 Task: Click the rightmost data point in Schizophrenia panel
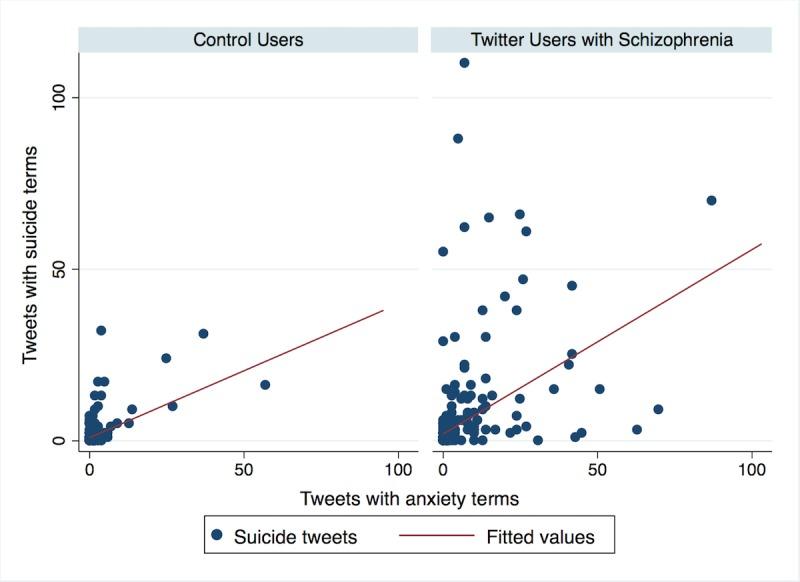711,200
